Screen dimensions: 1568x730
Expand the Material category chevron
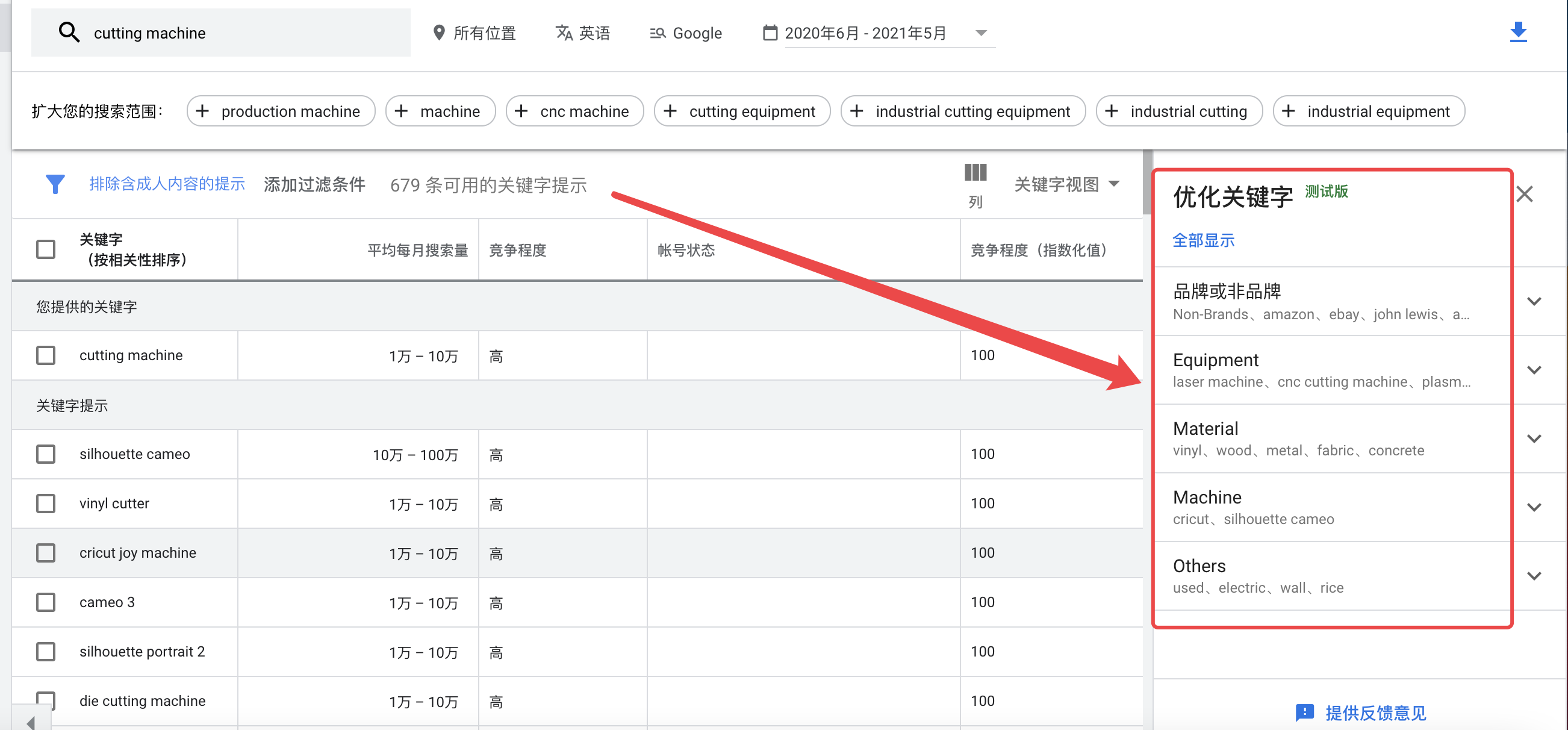(1534, 439)
